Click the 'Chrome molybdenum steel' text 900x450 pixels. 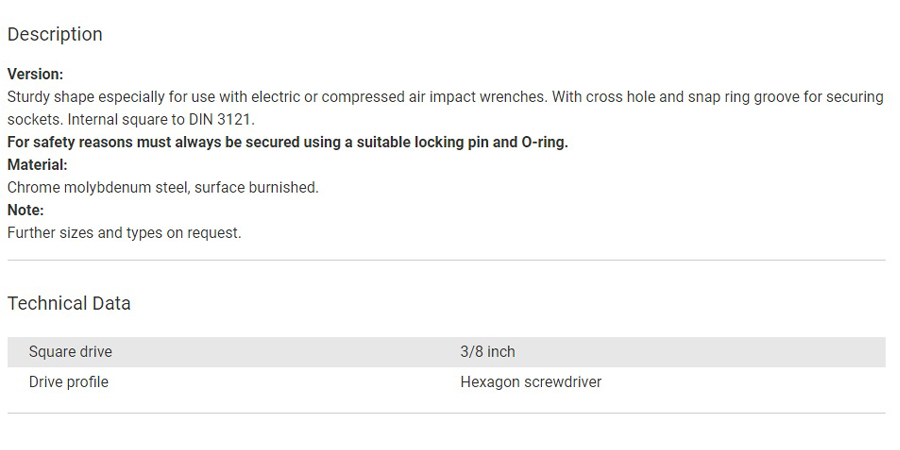tap(96, 188)
